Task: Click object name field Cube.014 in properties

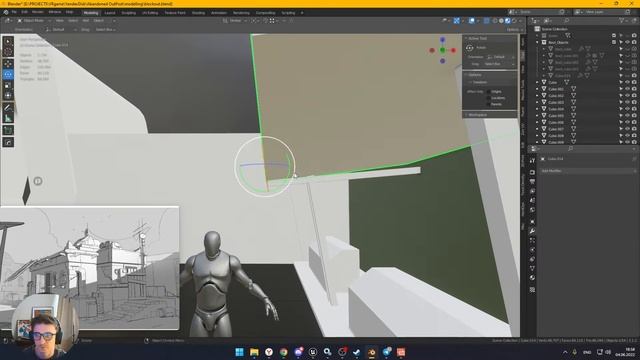Action: 588,159
